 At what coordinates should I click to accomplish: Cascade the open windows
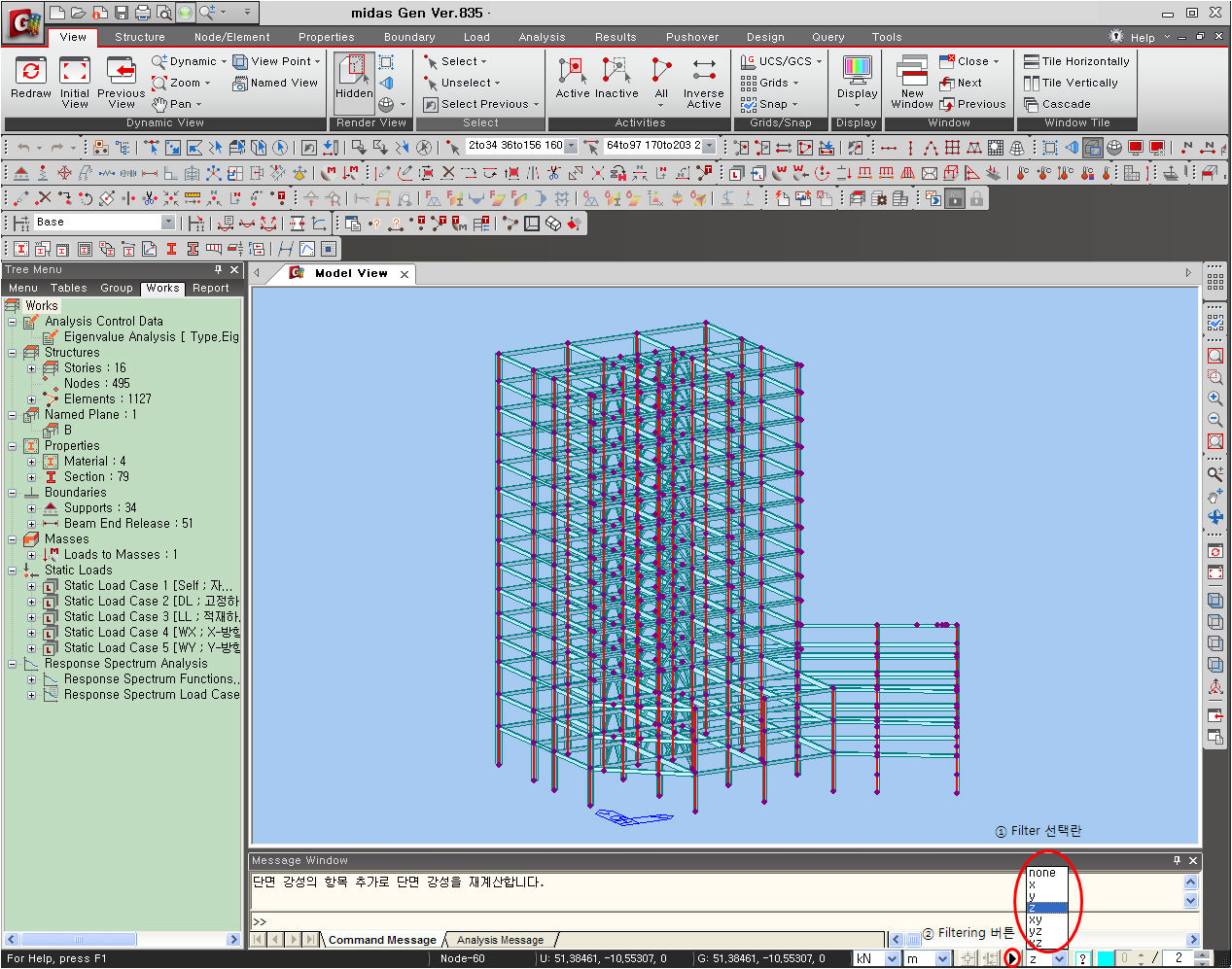1057,104
